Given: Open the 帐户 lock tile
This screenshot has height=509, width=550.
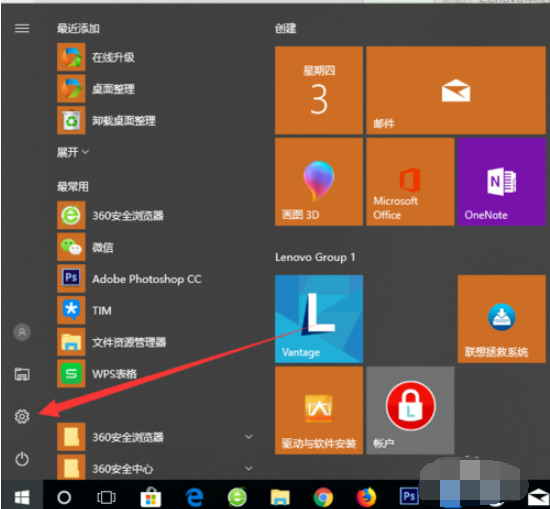Looking at the screenshot, I should click(410, 410).
